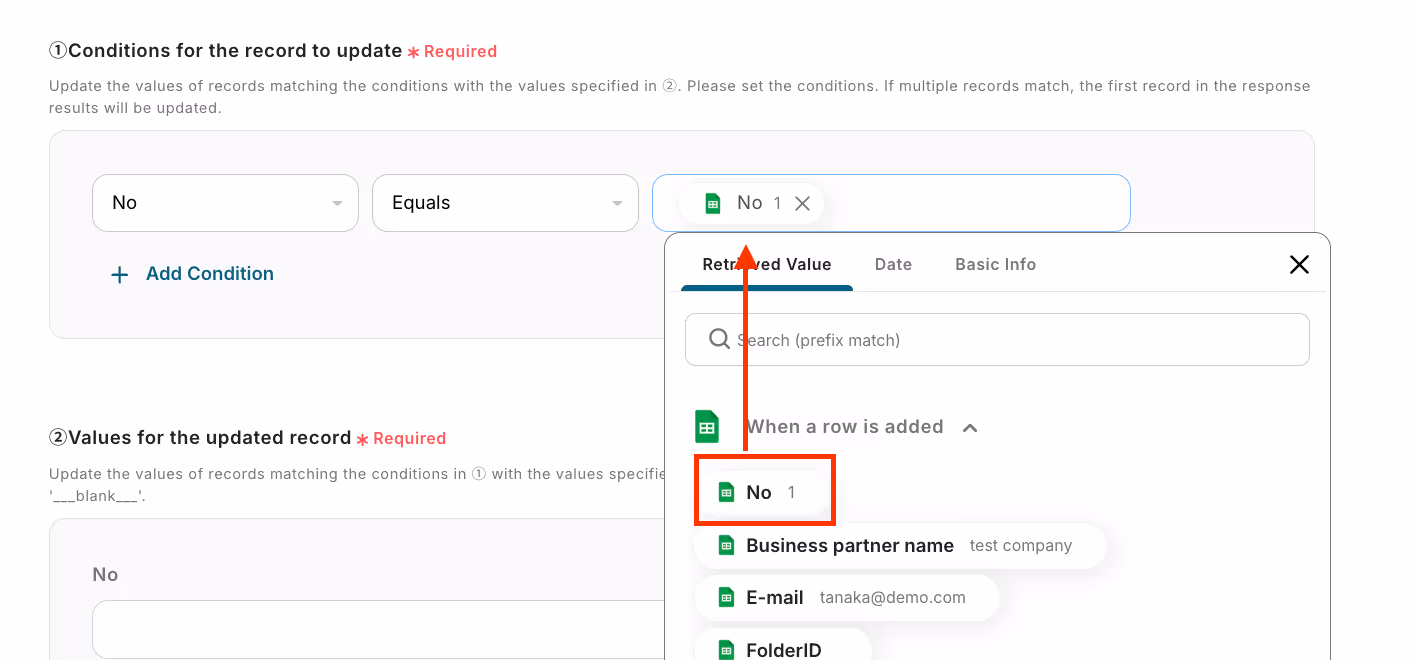Image resolution: width=1416 pixels, height=660 pixels.
Task: Switch to the Date tab
Action: pos(893,264)
